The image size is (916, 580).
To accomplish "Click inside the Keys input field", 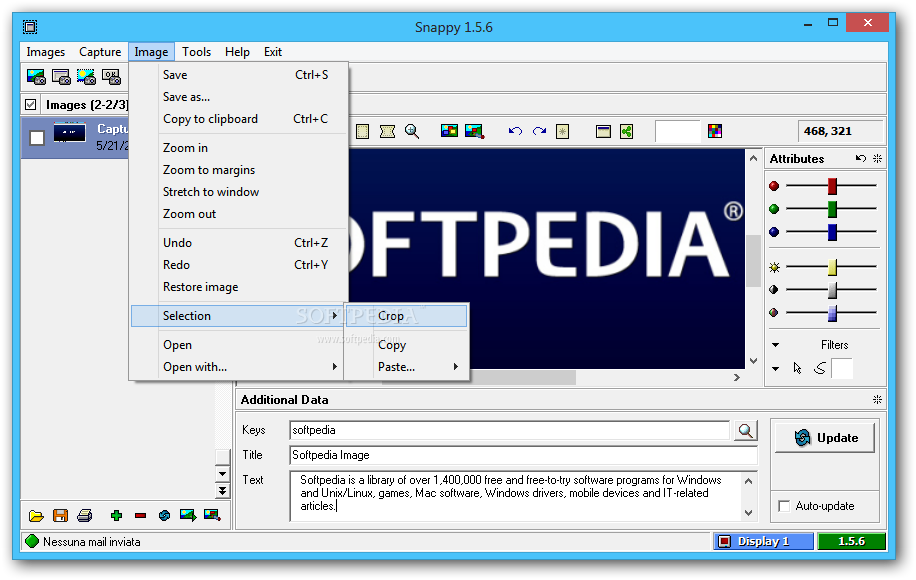I will (509, 430).
